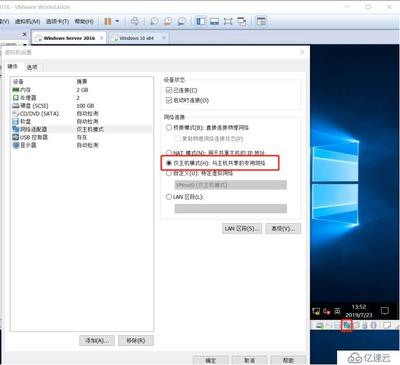Open the VMnet0 custom network dropdown
This screenshot has width=400, height=365.
[231, 185]
